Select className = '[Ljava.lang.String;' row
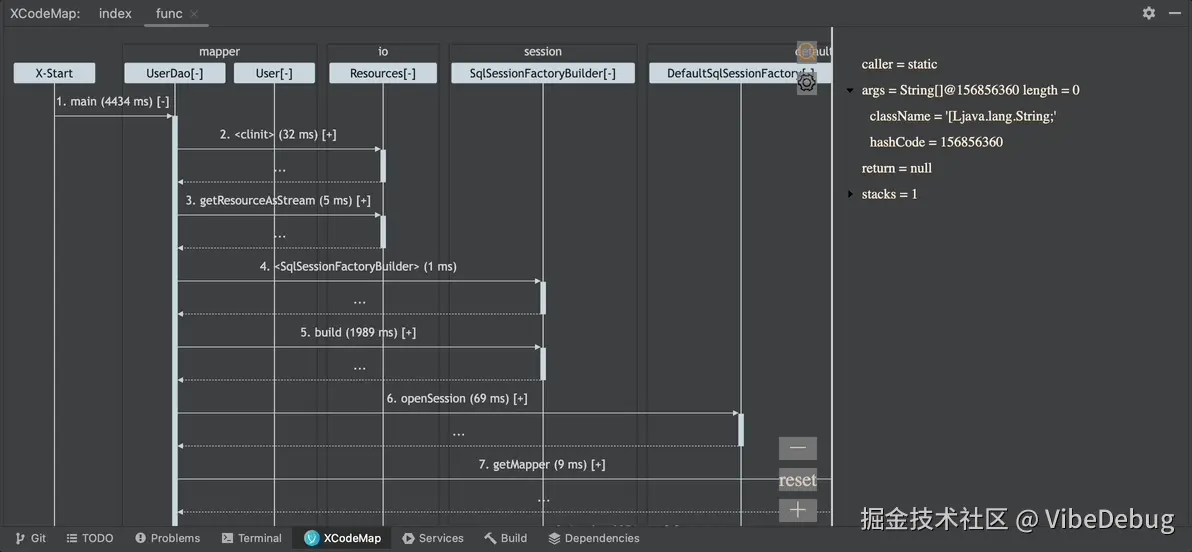The height and width of the screenshot is (552, 1192). [x=964, y=116]
